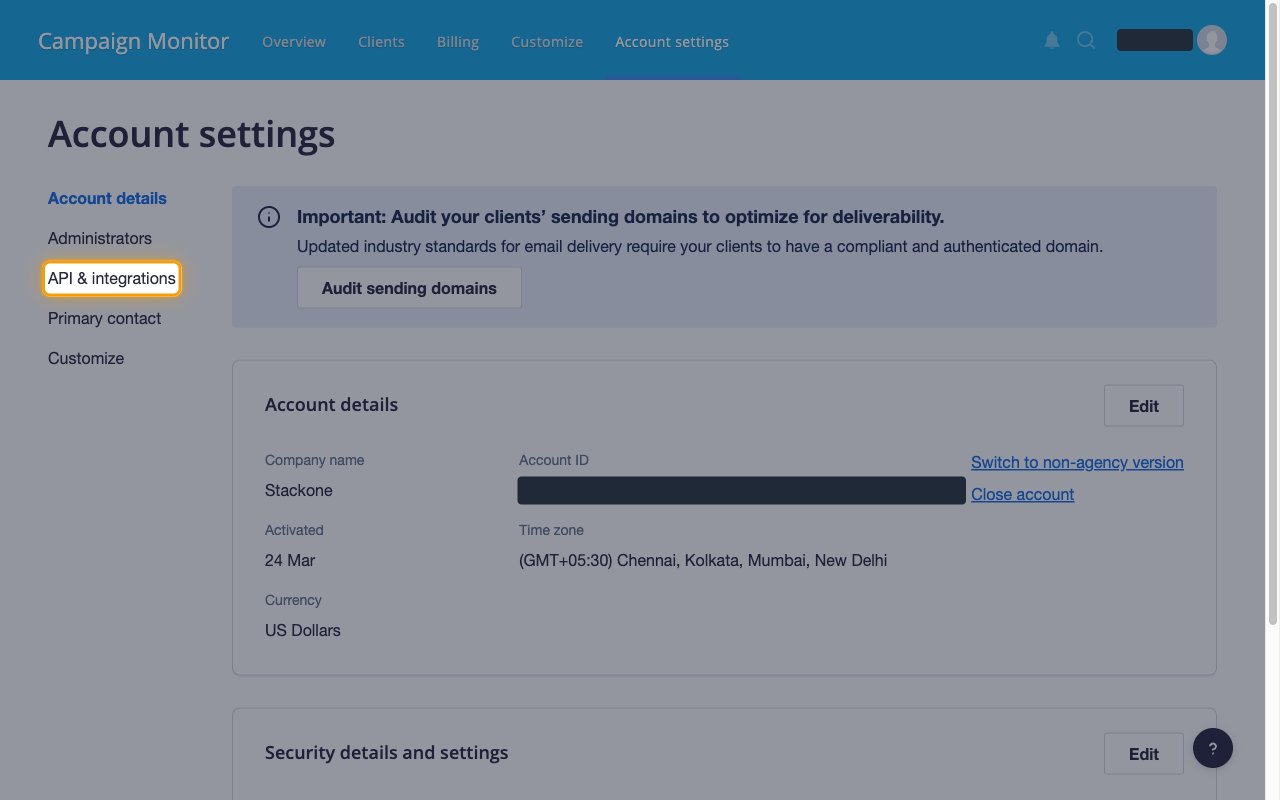Screen dimensions: 1280x800
Task: Click the Audit sending domains button
Action: 409,288
